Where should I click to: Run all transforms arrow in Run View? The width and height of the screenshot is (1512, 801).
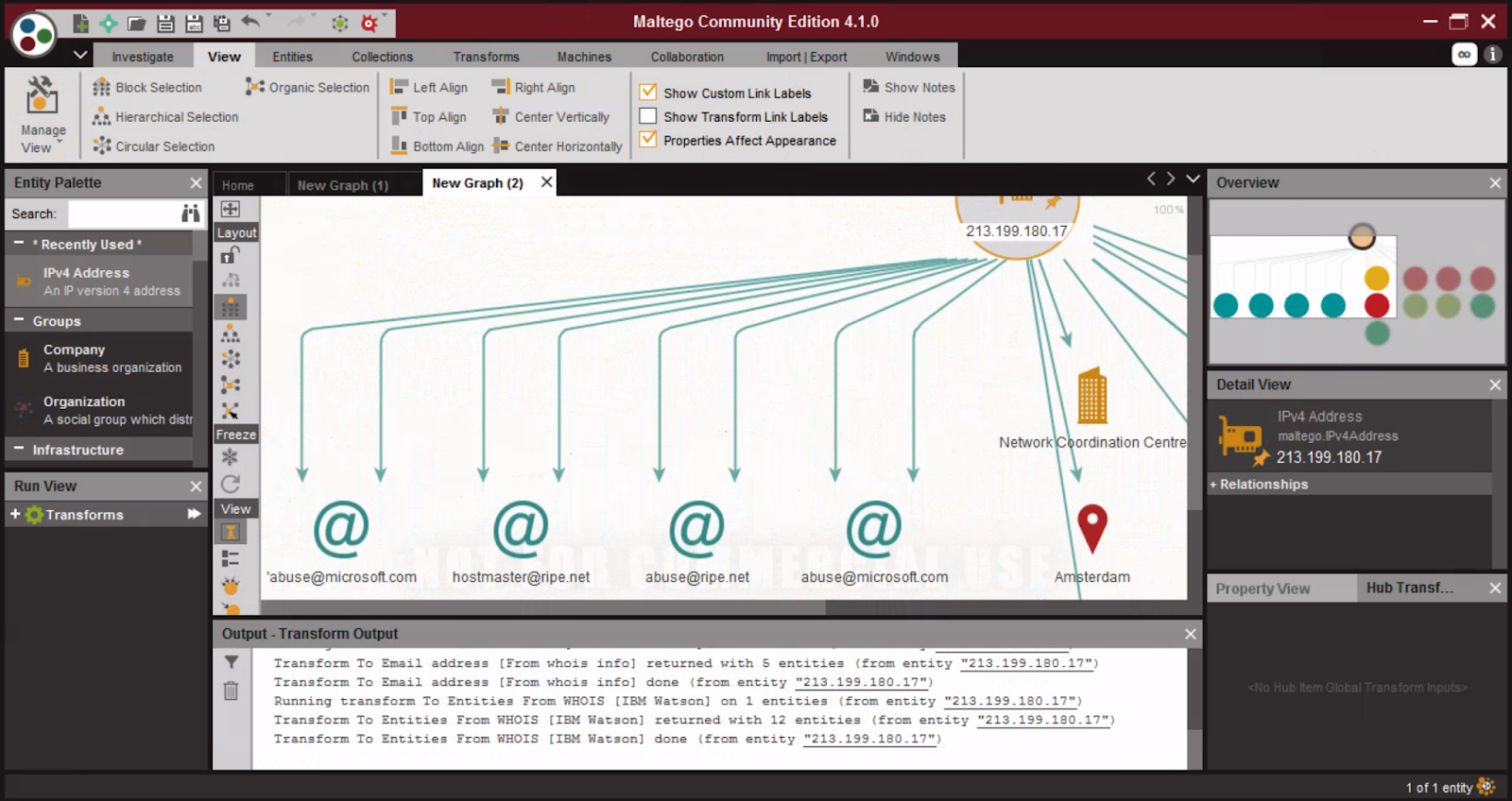coord(194,514)
